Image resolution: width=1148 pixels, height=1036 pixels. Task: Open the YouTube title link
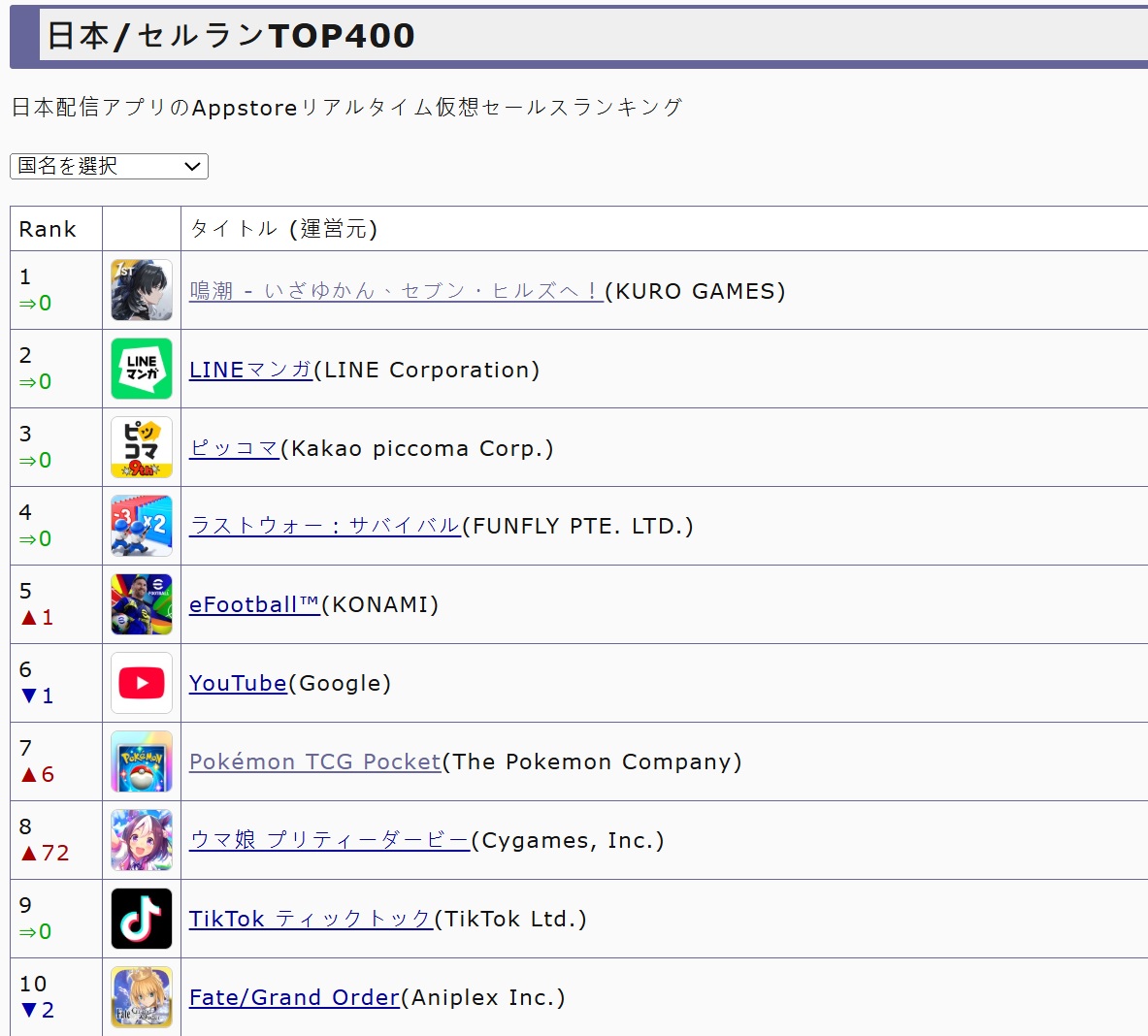click(x=238, y=683)
